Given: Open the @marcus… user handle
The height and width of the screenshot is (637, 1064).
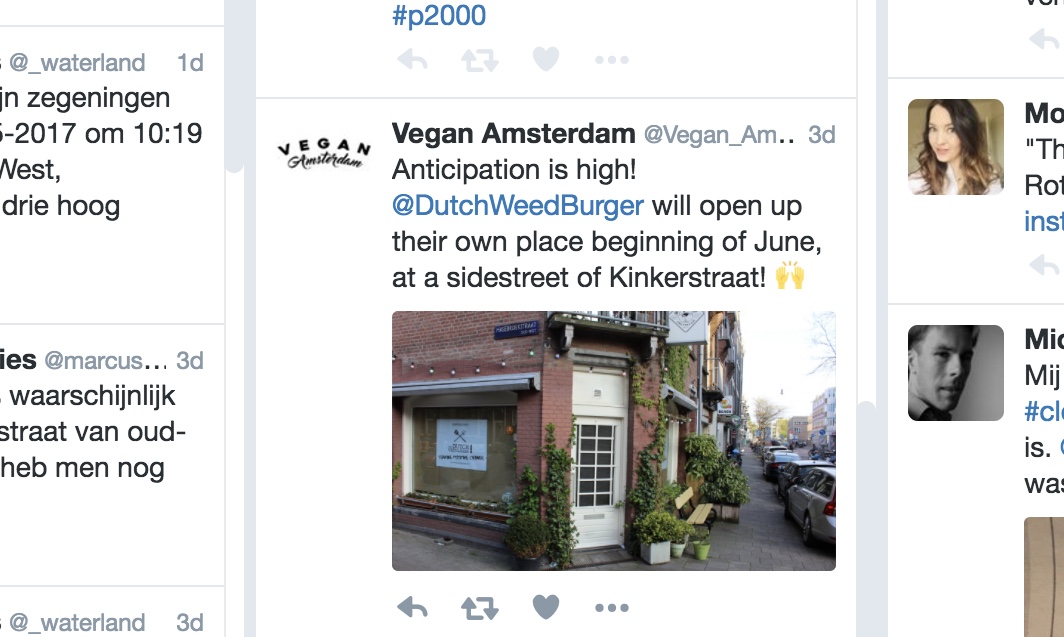Looking at the screenshot, I should tap(105, 360).
